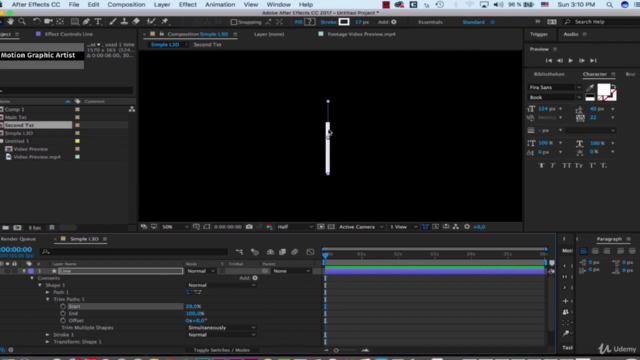This screenshot has height=360, width=640.
Task: Toggle Superscript in Character panel
Action: 592,165
